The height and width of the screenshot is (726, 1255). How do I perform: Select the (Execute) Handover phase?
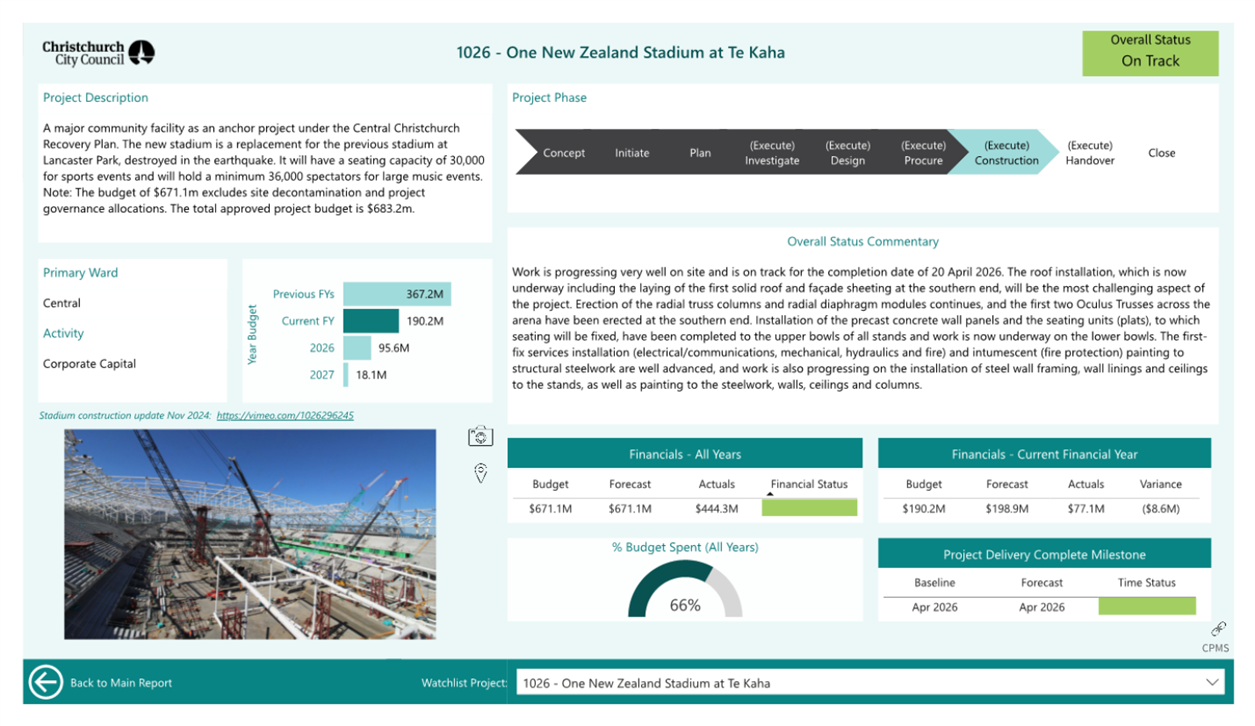coord(1089,153)
